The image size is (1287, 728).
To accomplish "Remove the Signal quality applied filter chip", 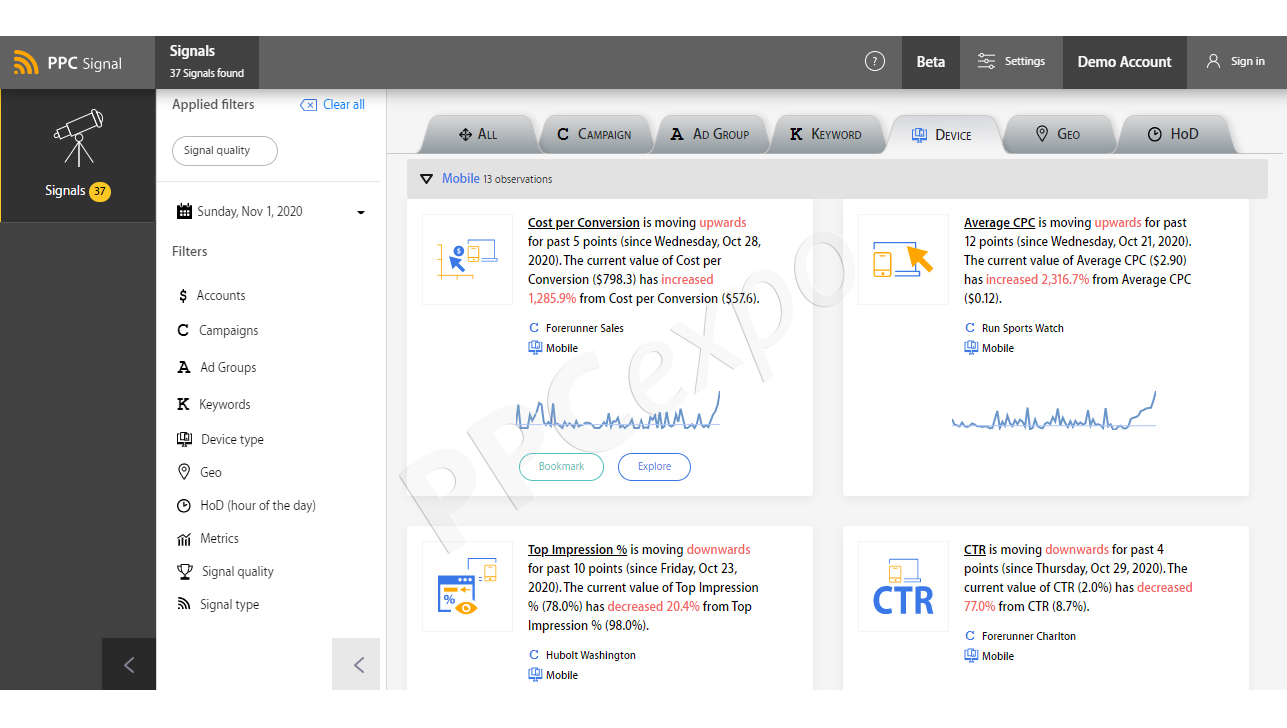I will click(225, 151).
